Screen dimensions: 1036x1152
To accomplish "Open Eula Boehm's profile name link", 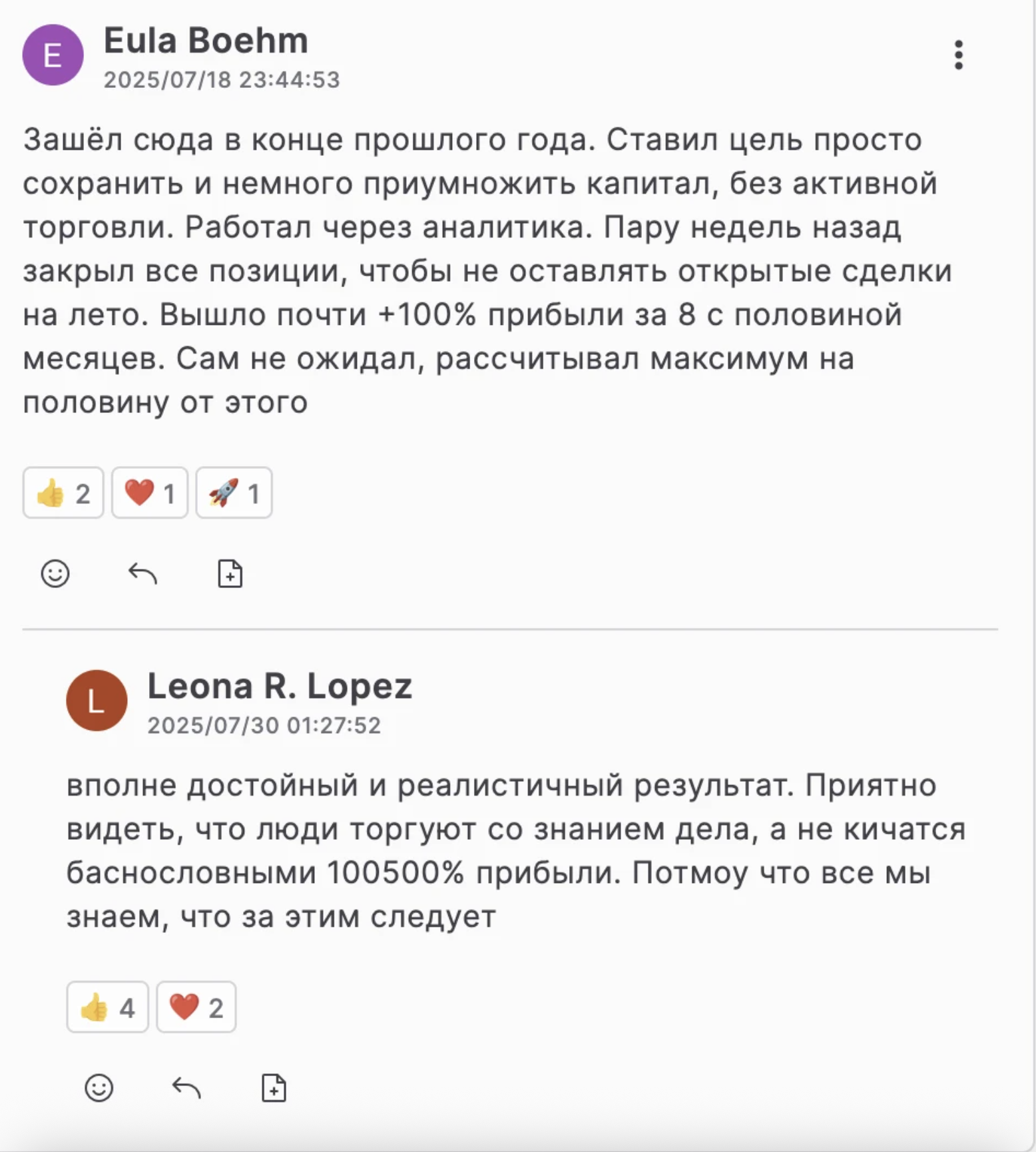I will click(x=206, y=41).
